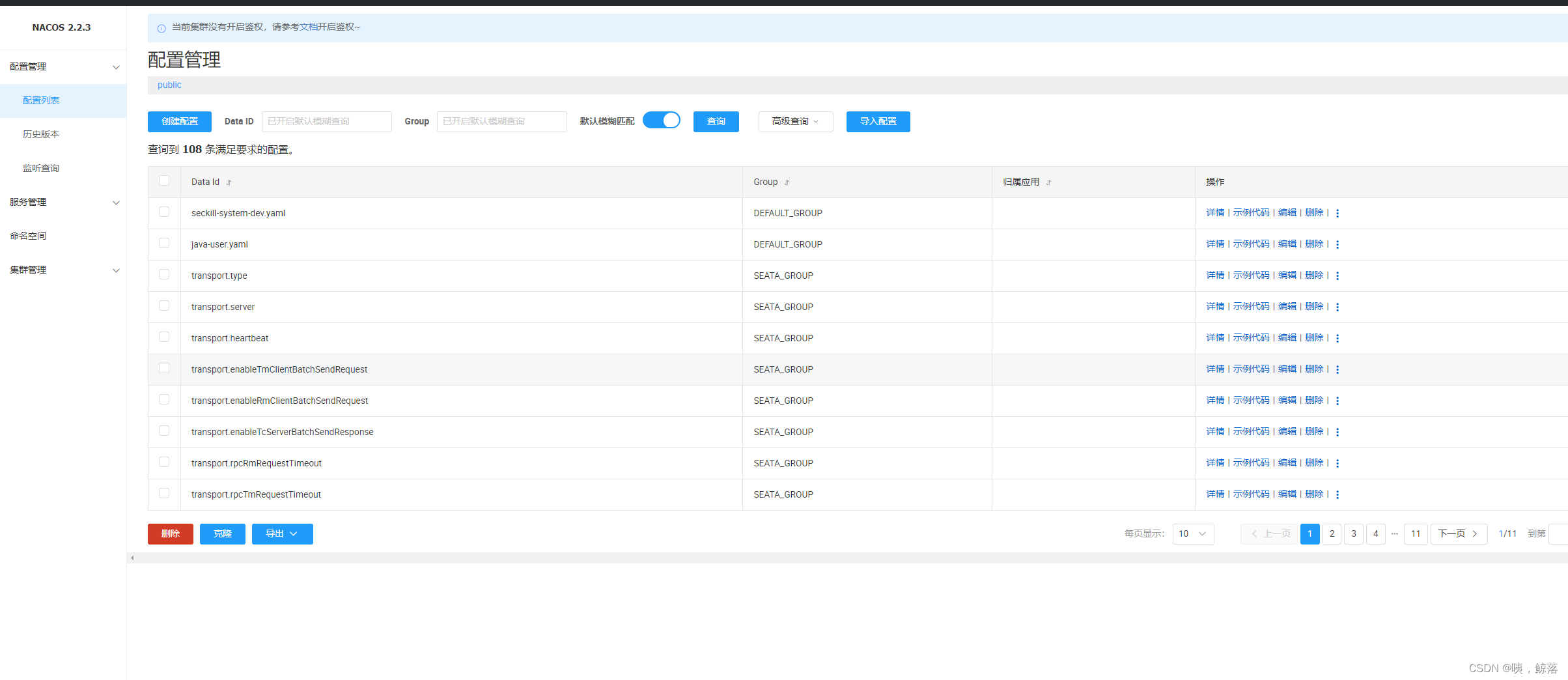The image size is (1568, 680).
Task: Open more actions for transport.enableRmClientBatchSendRequest row
Action: 1337,401
